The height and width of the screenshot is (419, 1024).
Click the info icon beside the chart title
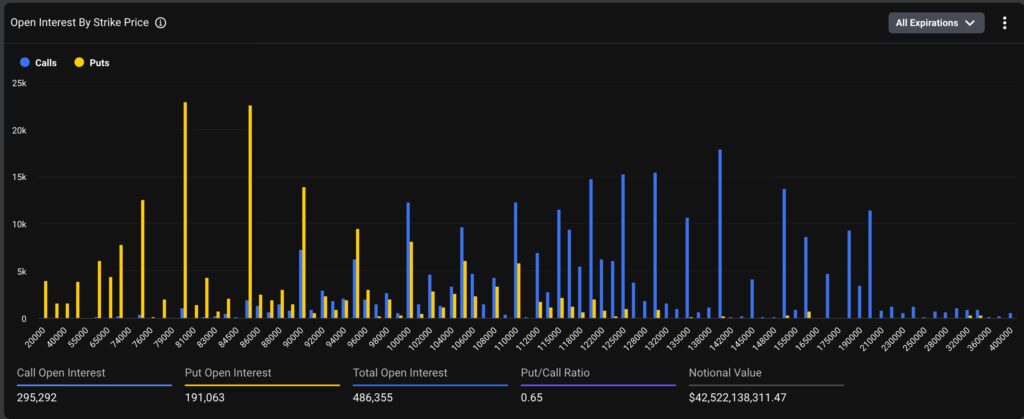click(x=161, y=23)
